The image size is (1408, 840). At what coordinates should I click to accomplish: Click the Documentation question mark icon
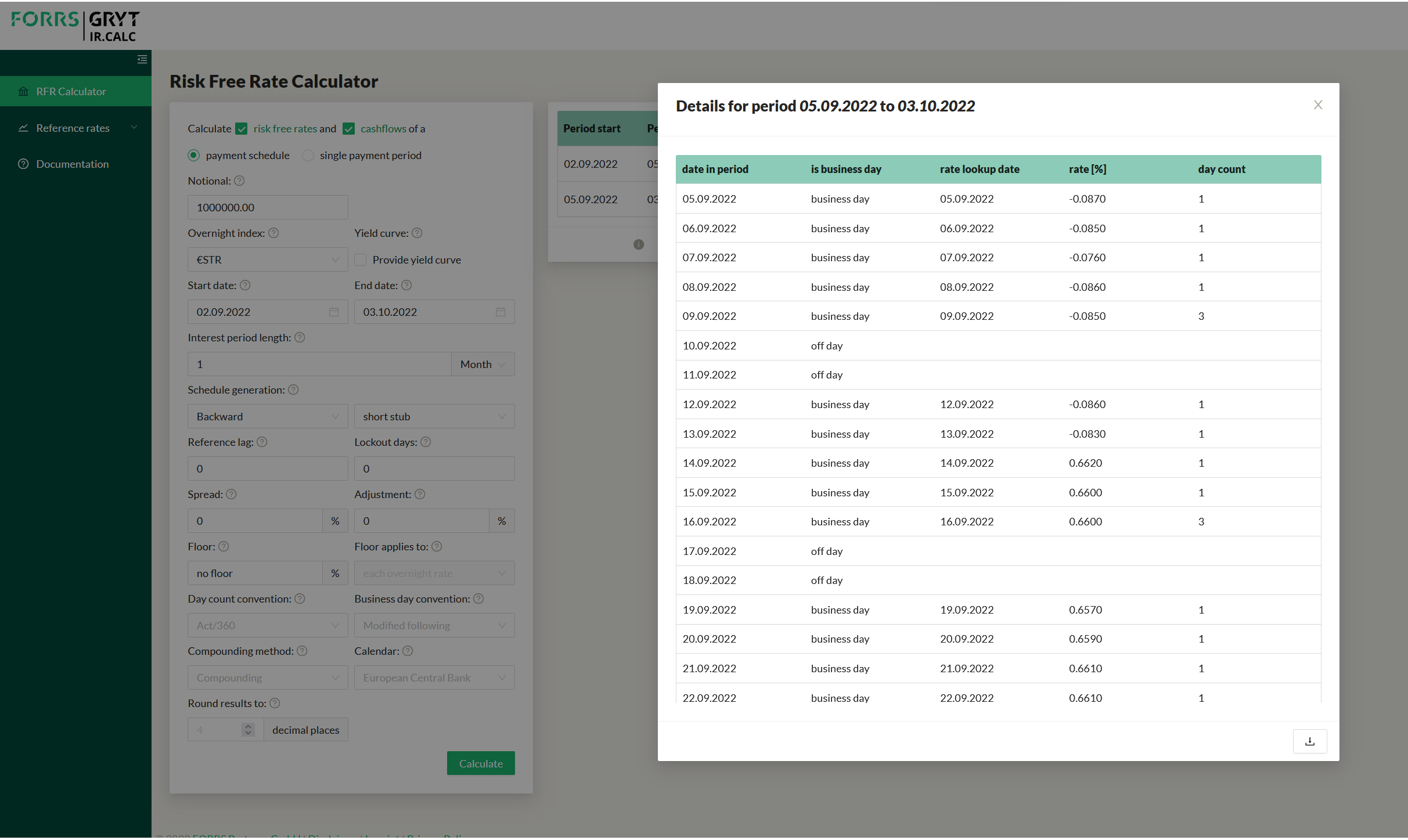[x=23, y=164]
